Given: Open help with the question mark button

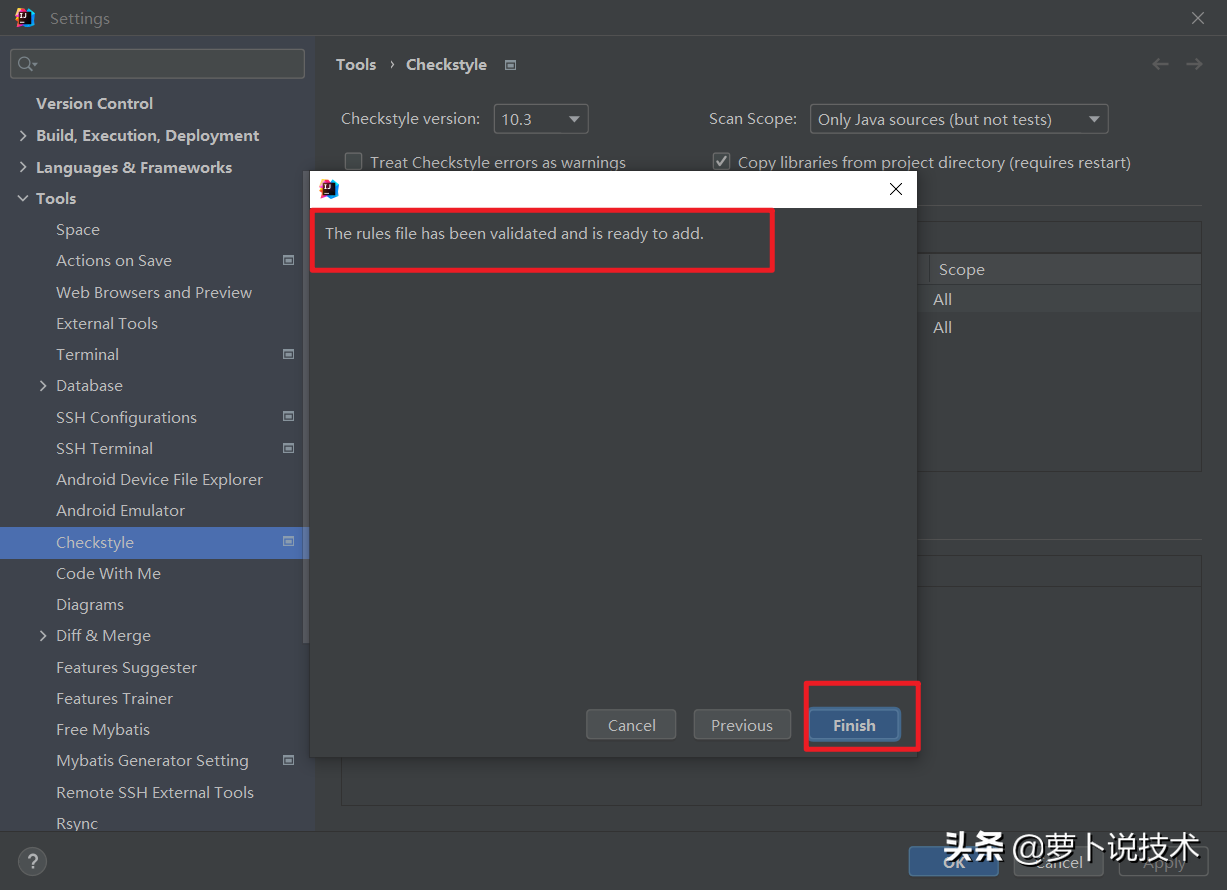Looking at the screenshot, I should (32, 861).
